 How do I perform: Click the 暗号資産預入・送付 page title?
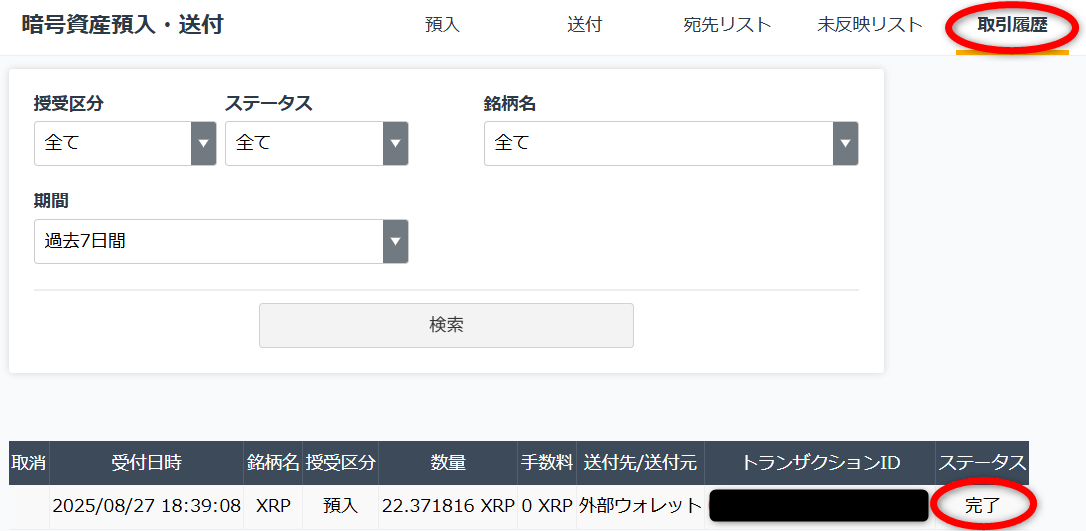[123, 26]
